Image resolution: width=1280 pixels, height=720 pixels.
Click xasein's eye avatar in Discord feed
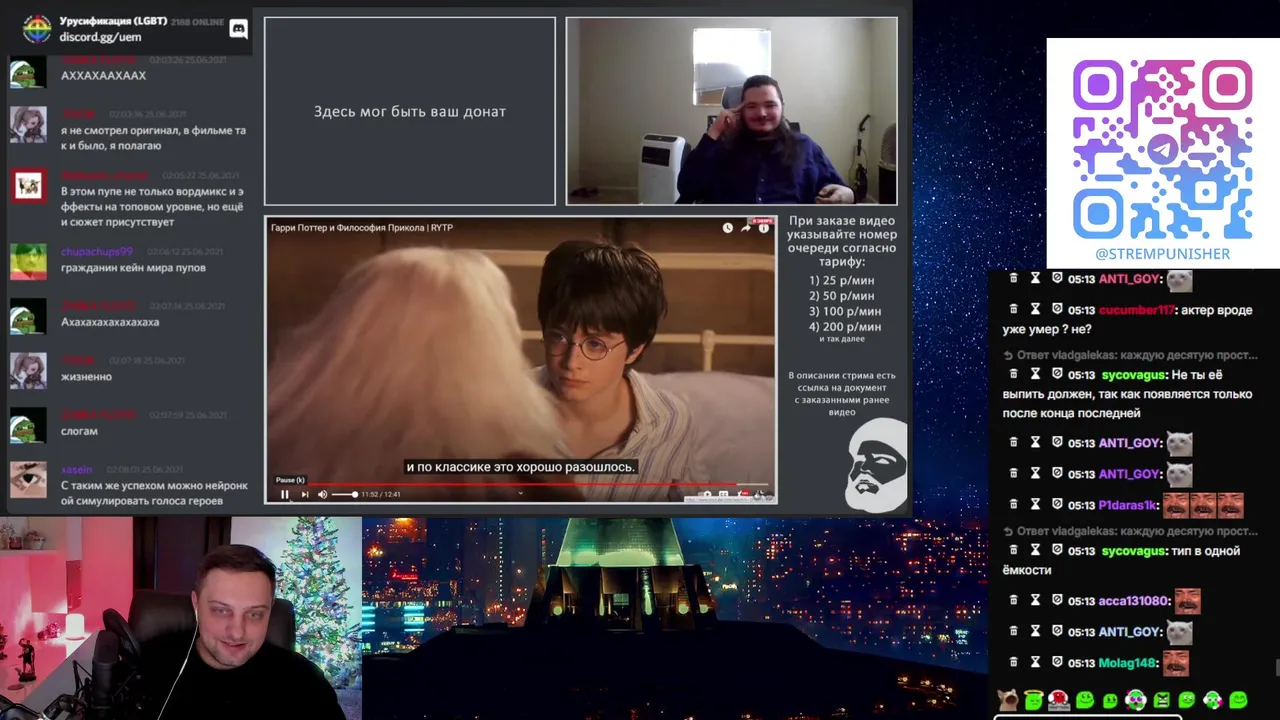[x=28, y=480]
